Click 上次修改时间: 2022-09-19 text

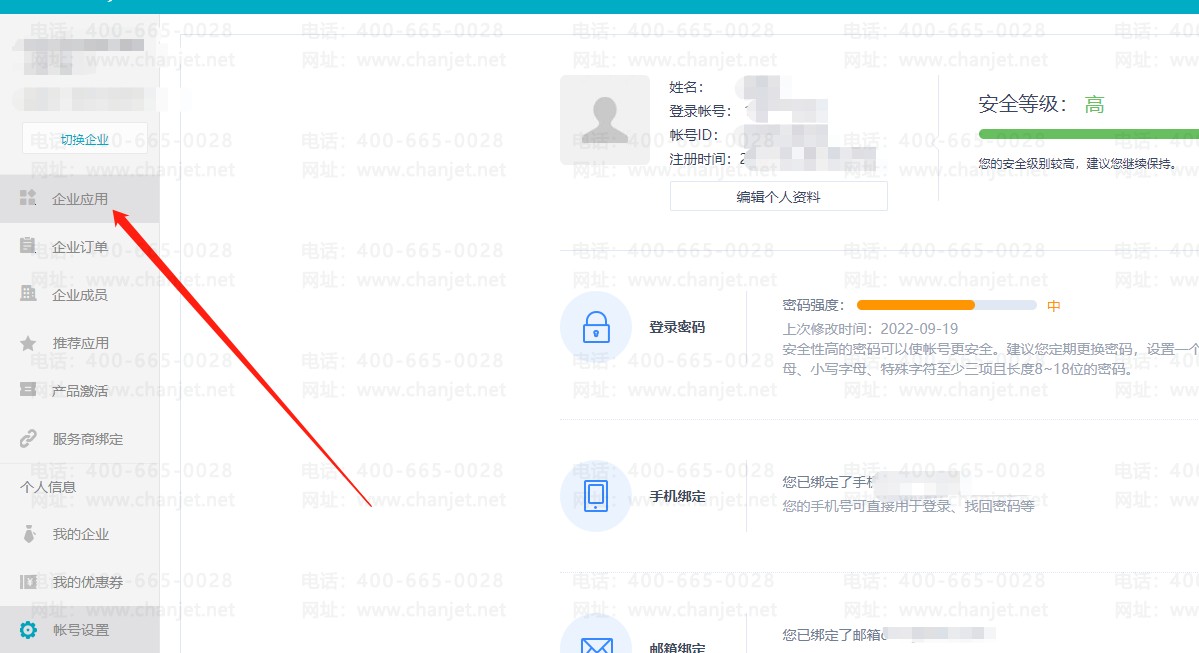pyautogui.click(x=870, y=329)
